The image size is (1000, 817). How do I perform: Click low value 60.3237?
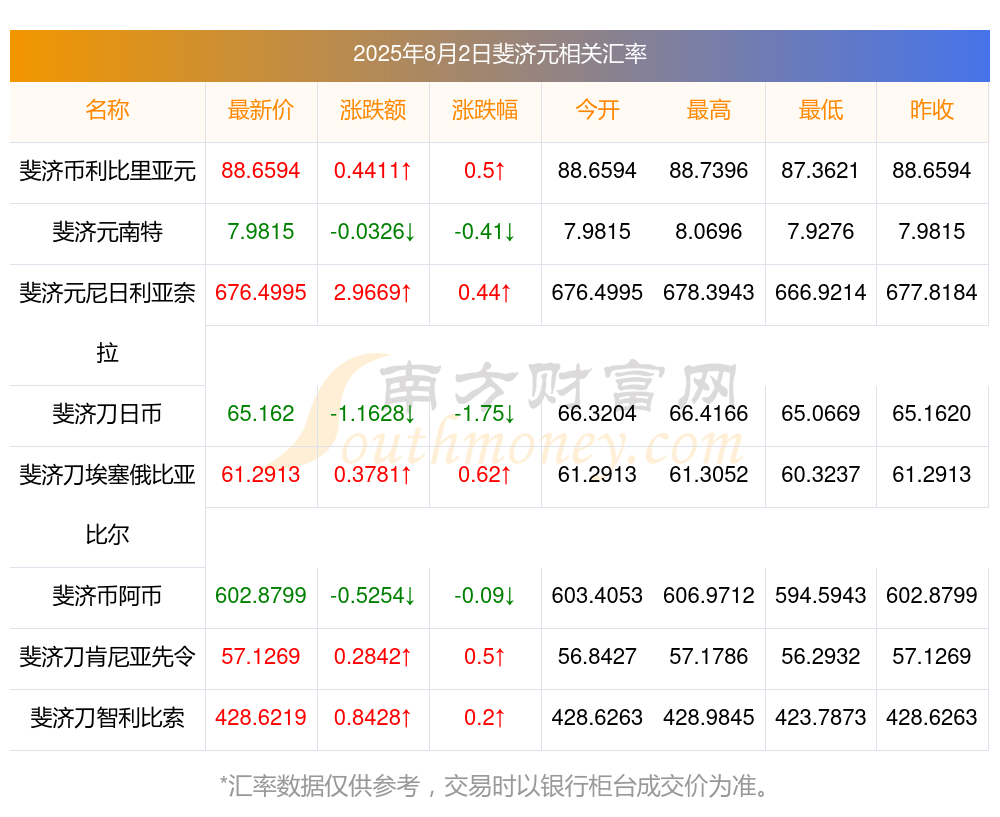pyautogui.click(x=821, y=475)
